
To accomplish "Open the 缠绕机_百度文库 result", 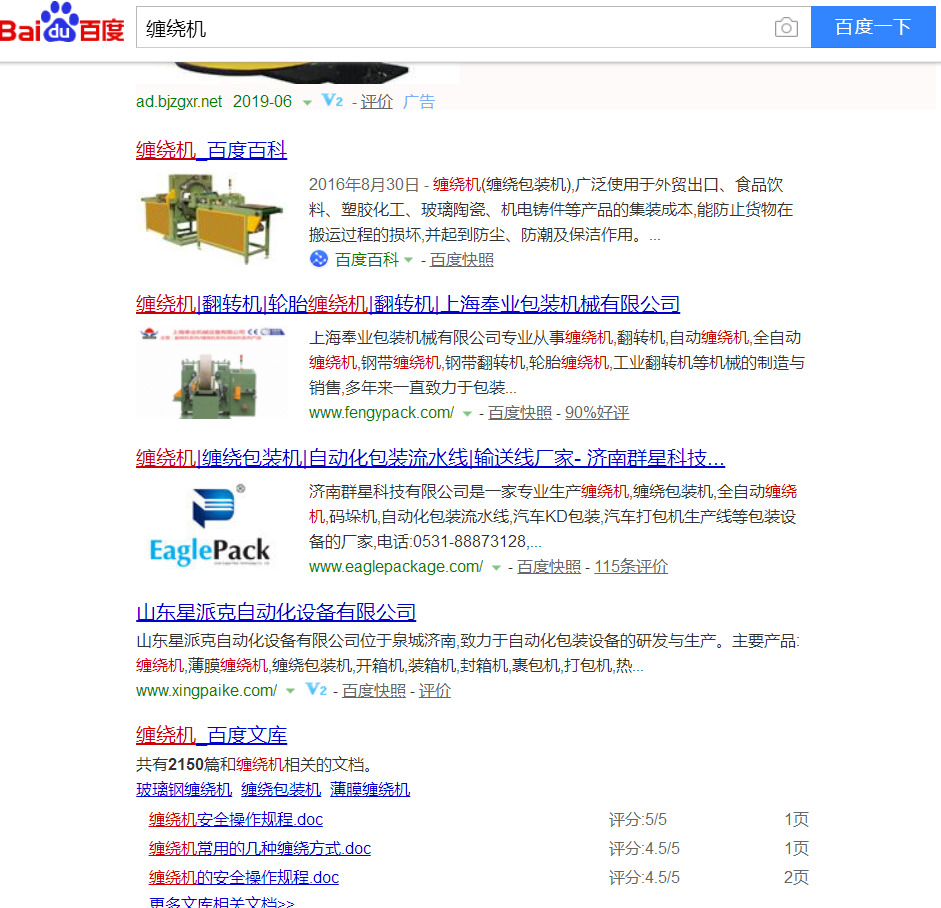I will [x=211, y=735].
